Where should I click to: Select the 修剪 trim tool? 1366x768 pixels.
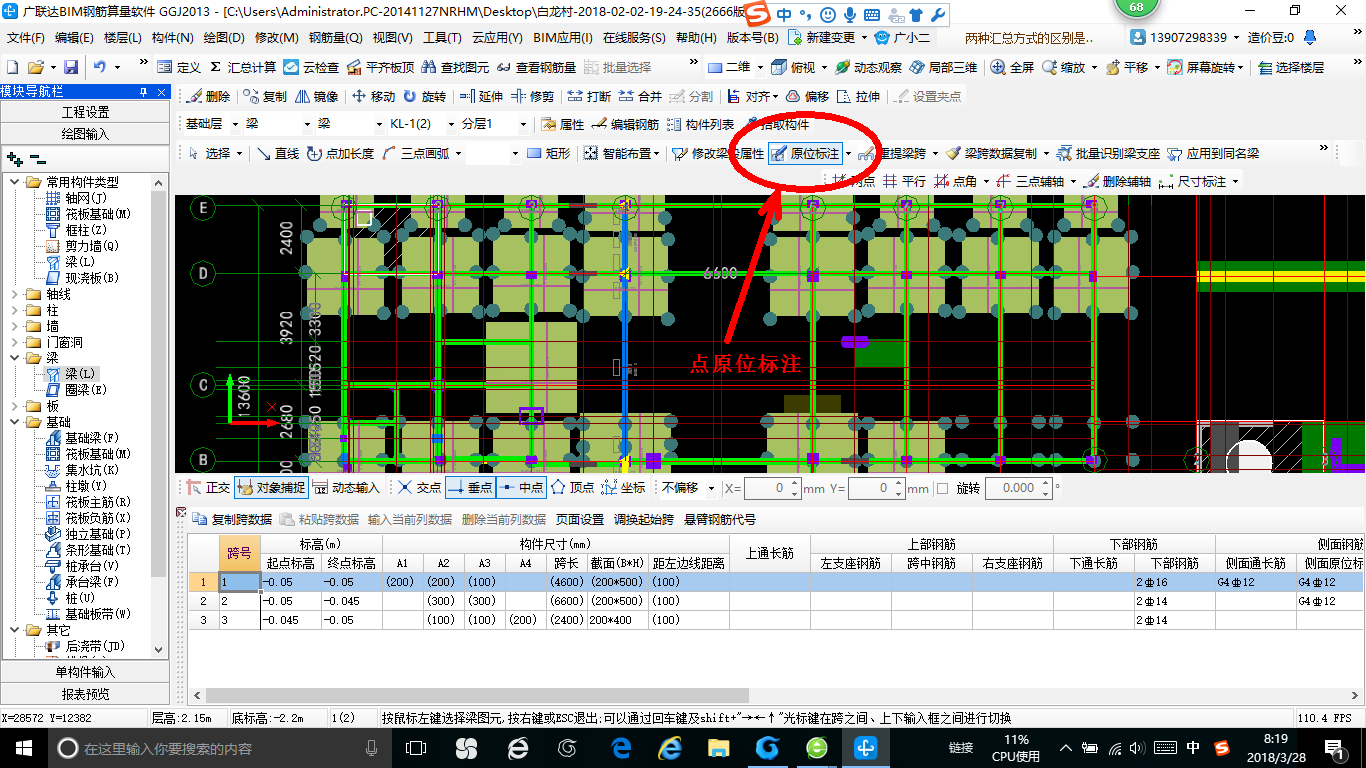click(532, 97)
